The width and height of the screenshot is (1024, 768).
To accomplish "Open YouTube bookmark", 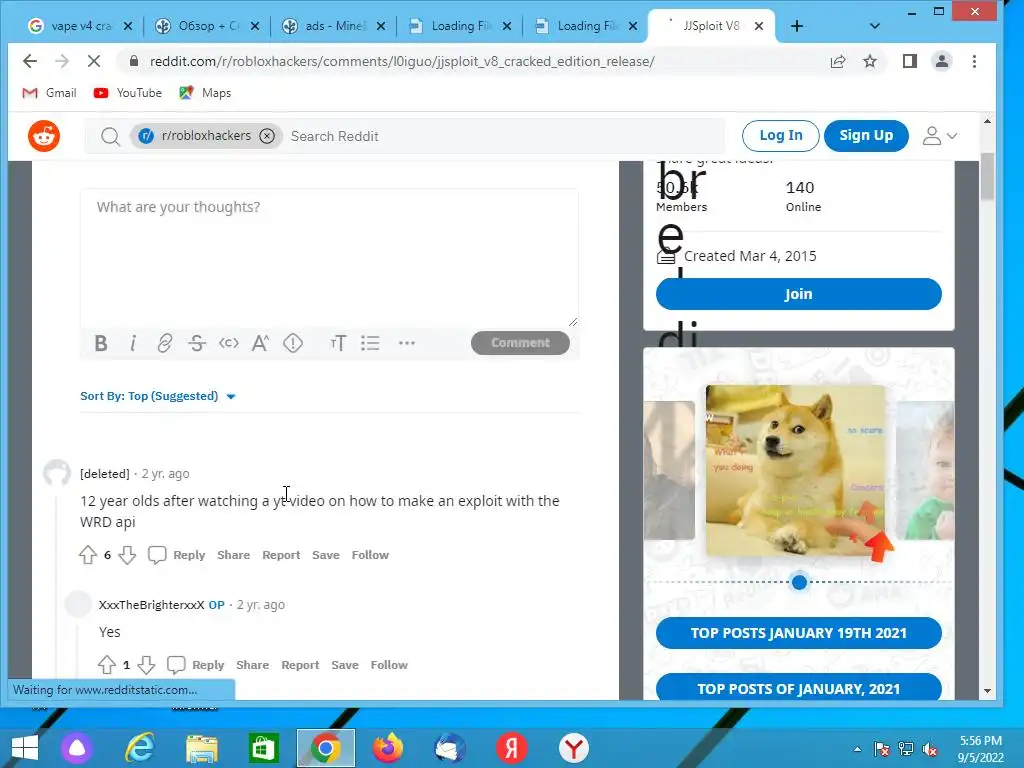I will point(127,93).
